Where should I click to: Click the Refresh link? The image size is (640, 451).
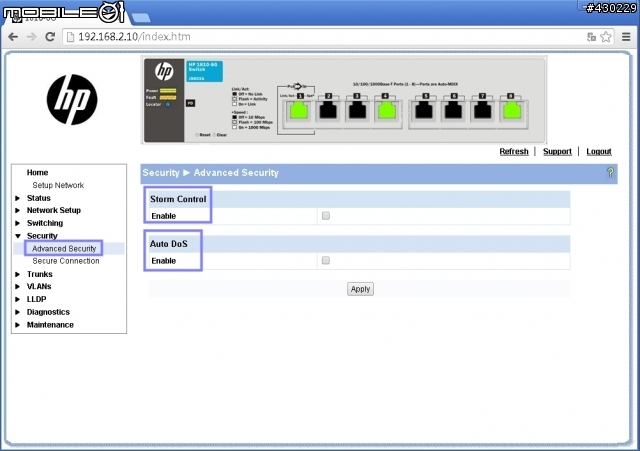pos(514,151)
